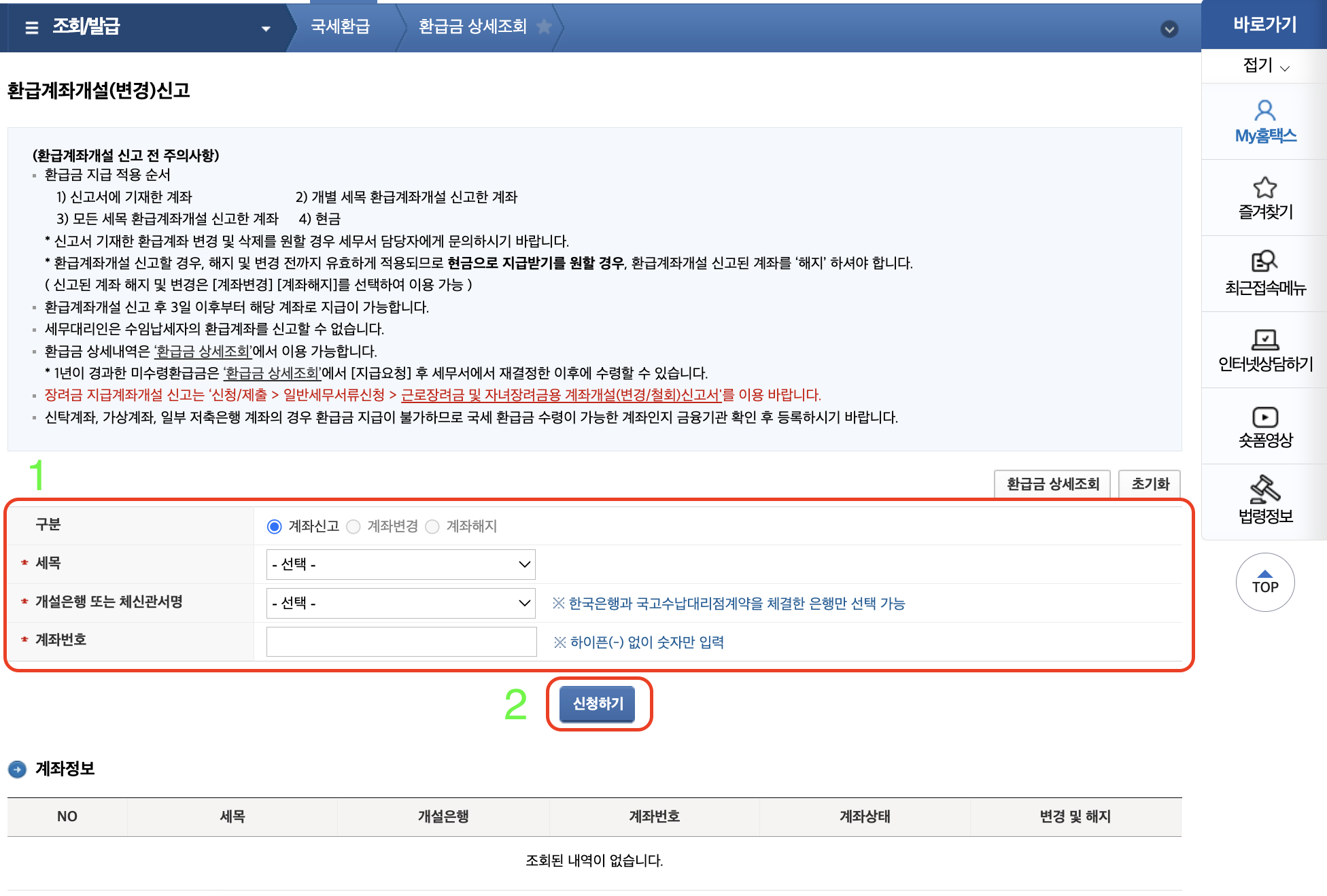1327x896 pixels.
Task: Select the 계좌신고 radio button
Action: [275, 525]
